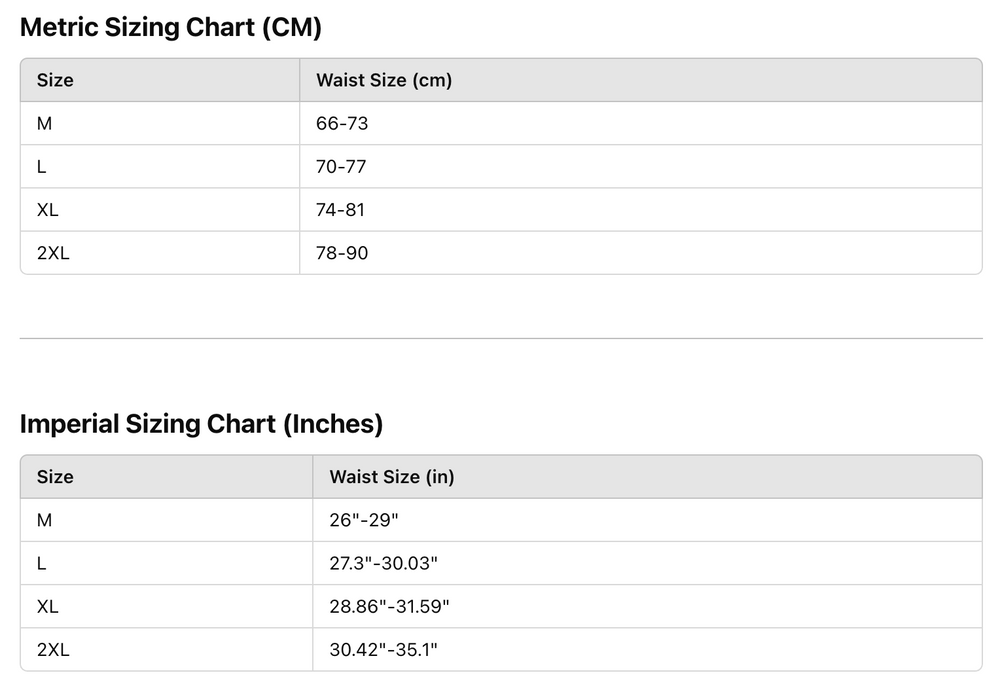
Task: Select the 26"-29" waist size cell
Action: pos(364,520)
